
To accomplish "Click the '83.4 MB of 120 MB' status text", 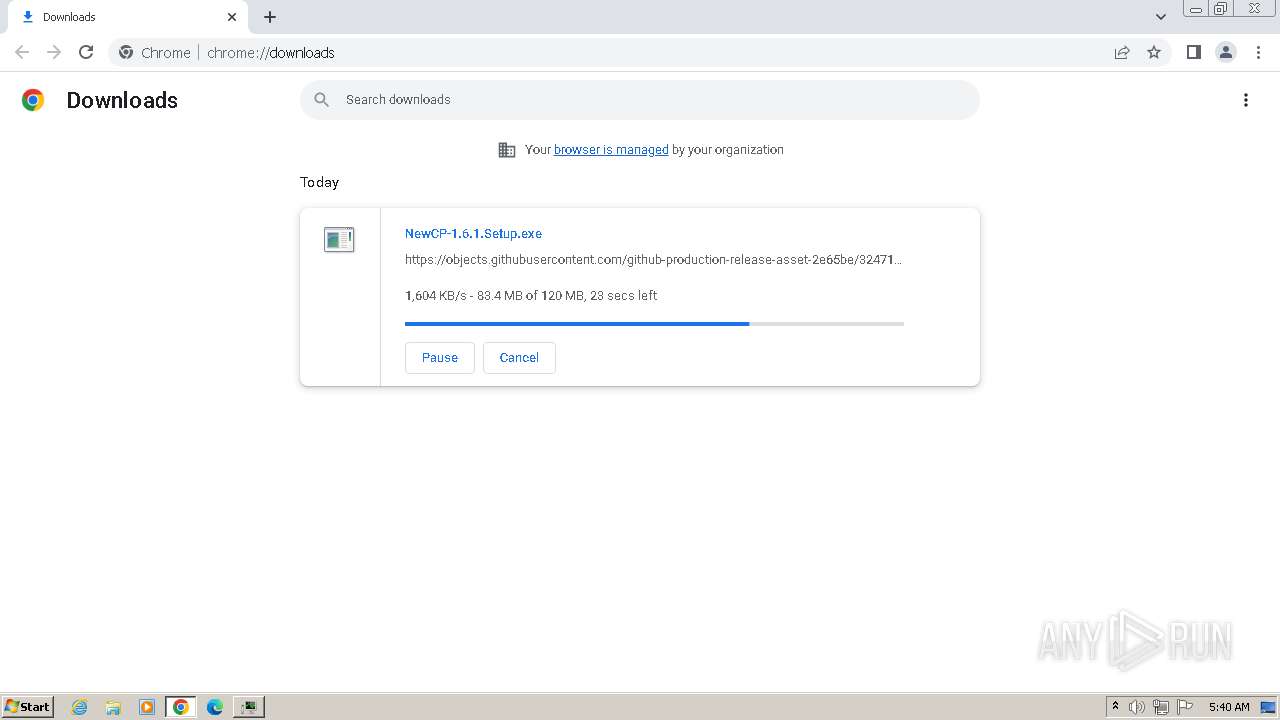I will pos(531,296).
